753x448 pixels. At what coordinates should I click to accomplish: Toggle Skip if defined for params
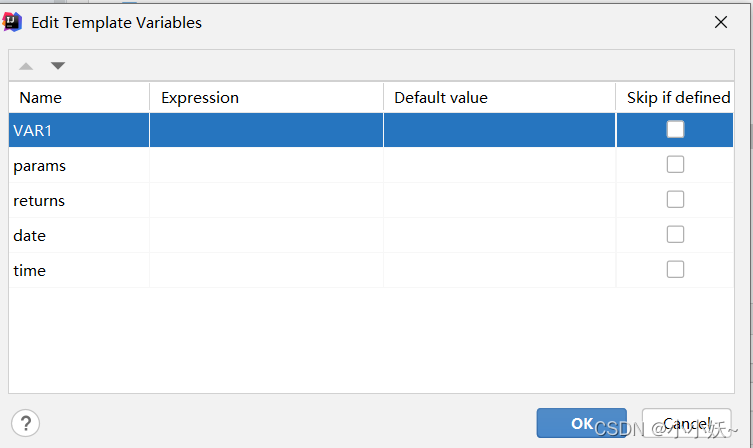[676, 164]
